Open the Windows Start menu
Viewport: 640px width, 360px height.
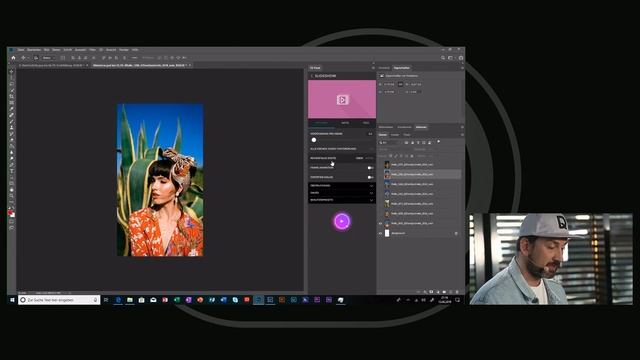(x=12, y=300)
